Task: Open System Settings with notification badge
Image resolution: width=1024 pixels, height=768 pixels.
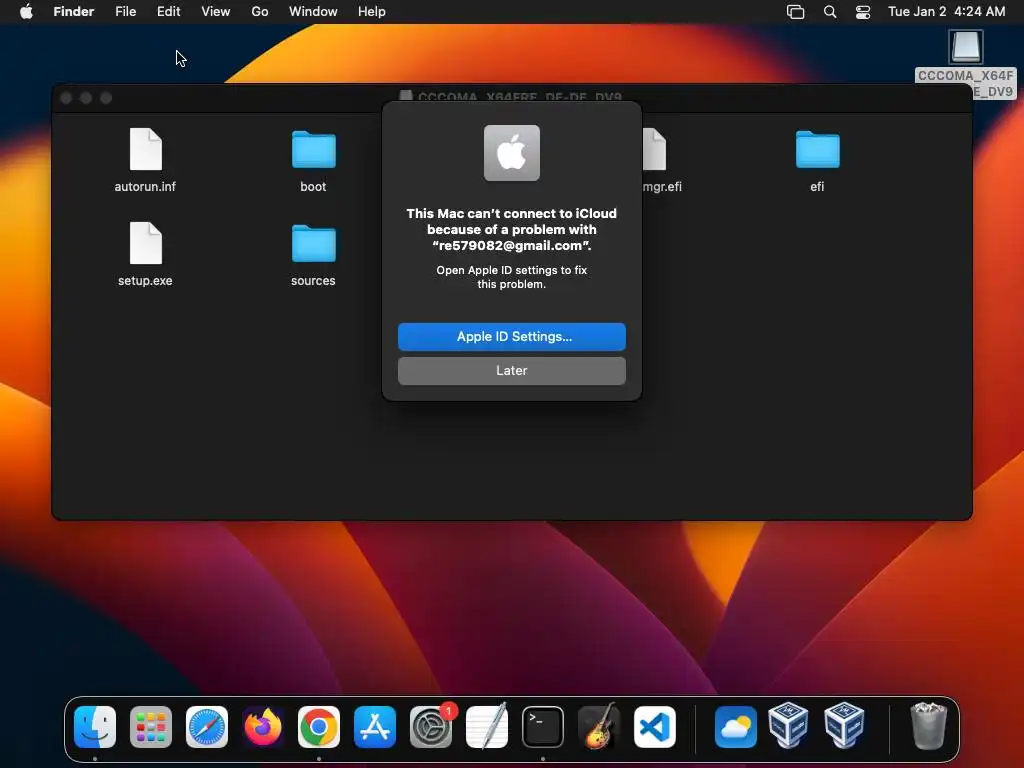Action: (x=431, y=726)
